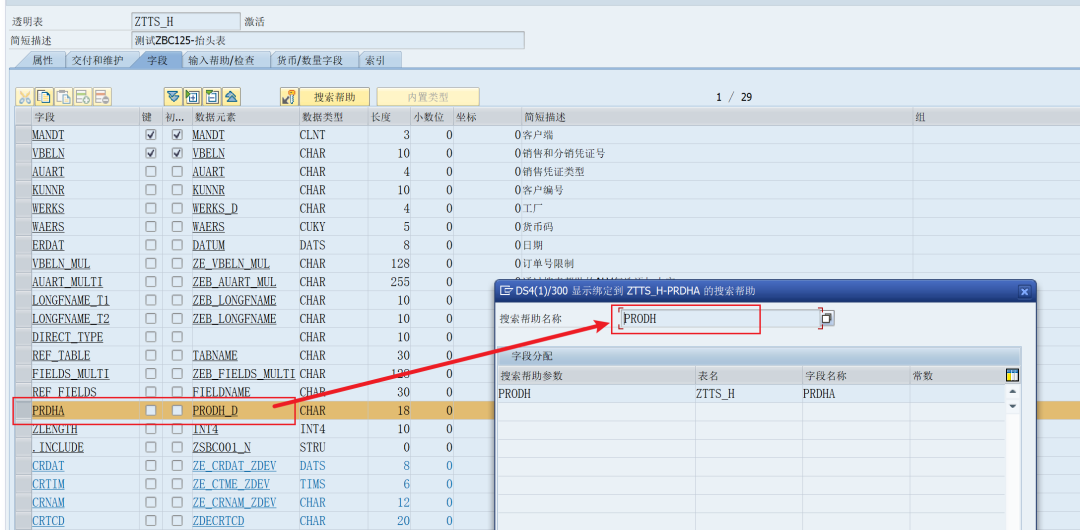Toggle the initial value checkbox for VBELN
The width and height of the screenshot is (1080, 530).
[x=177, y=153]
